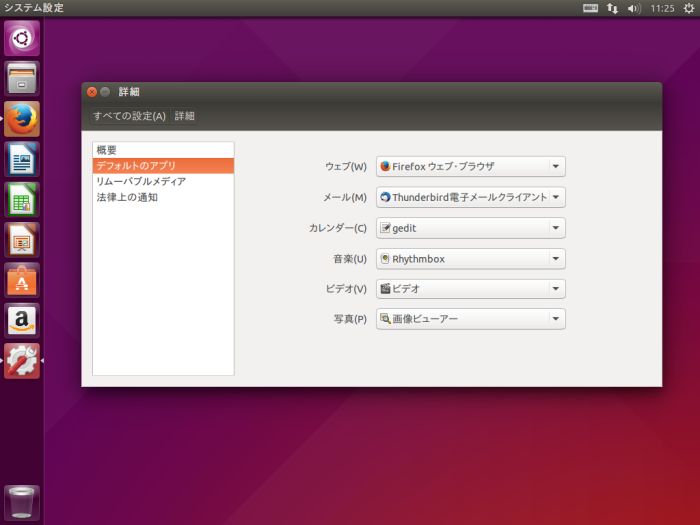The image size is (700, 525).
Task: Open the Ubuntu Dash search launcher
Action: tap(22, 38)
